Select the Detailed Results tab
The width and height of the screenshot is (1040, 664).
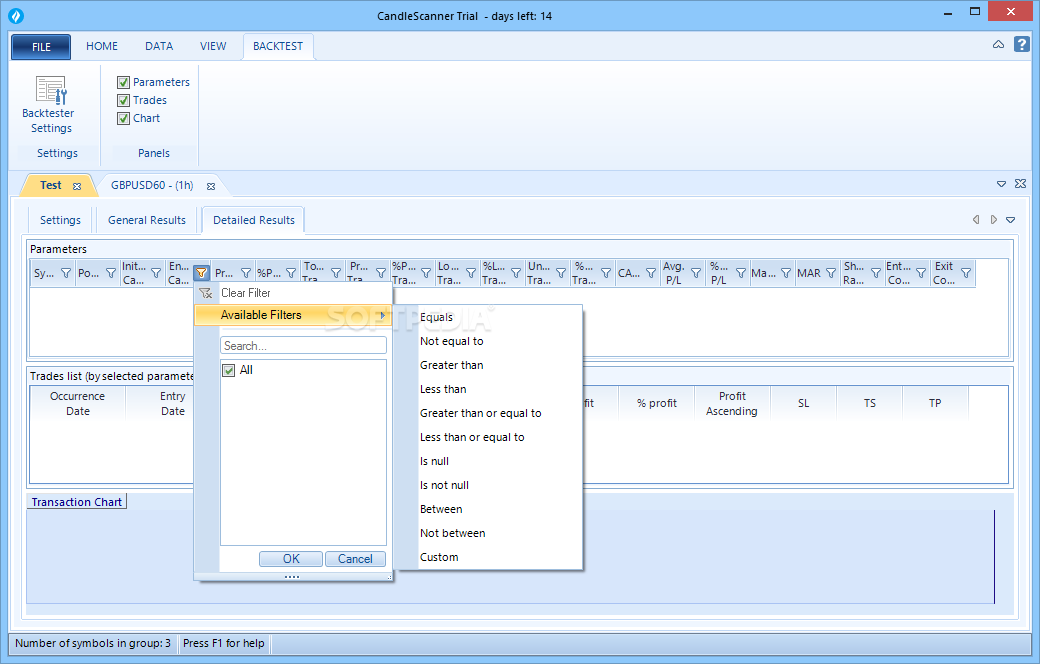tap(253, 220)
